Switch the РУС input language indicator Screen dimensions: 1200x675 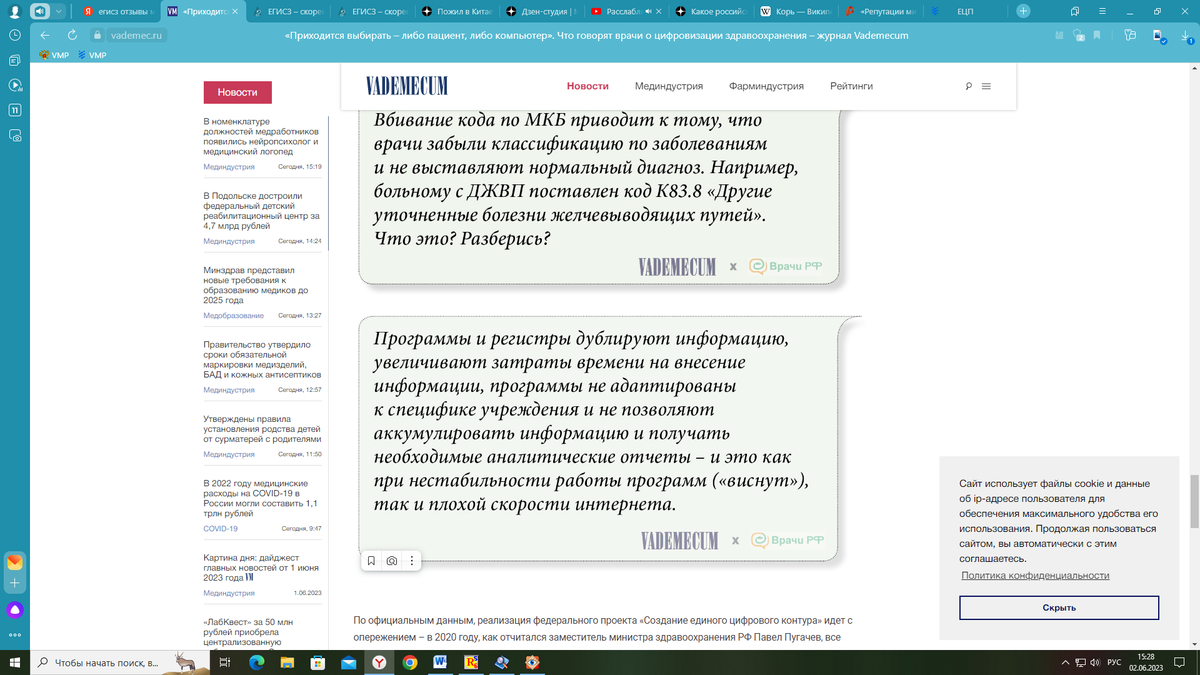tap(1112, 662)
